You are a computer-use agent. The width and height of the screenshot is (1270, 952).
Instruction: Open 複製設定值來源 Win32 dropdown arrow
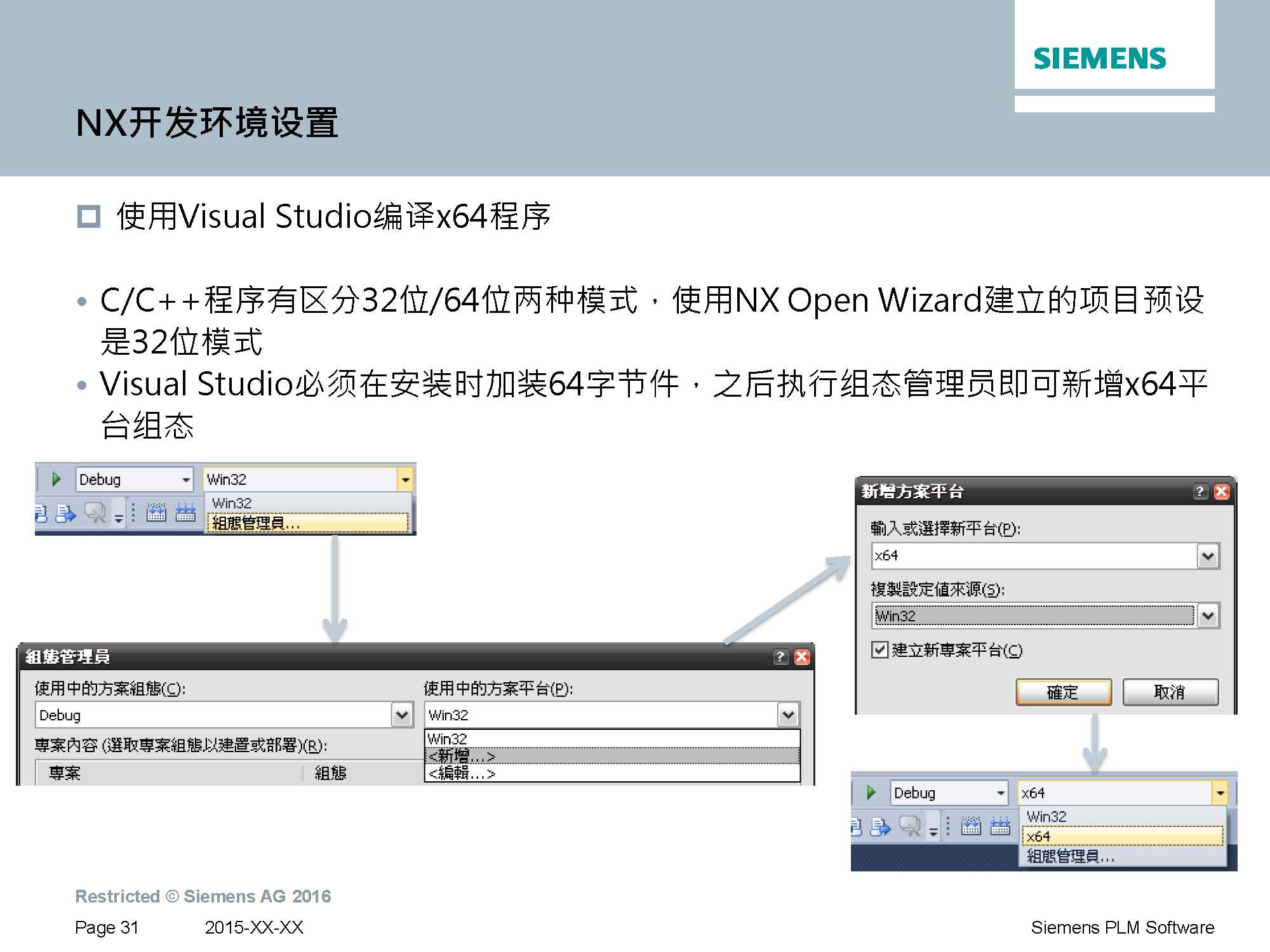(1208, 616)
